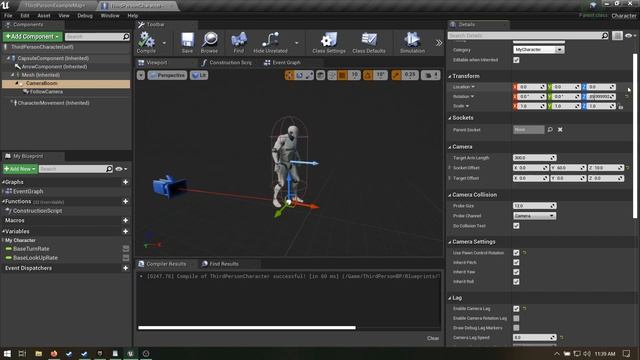This screenshot has width=640, height=360.
Task: Click reset arrow next to Enable Camera Lag
Action: pos(524,309)
